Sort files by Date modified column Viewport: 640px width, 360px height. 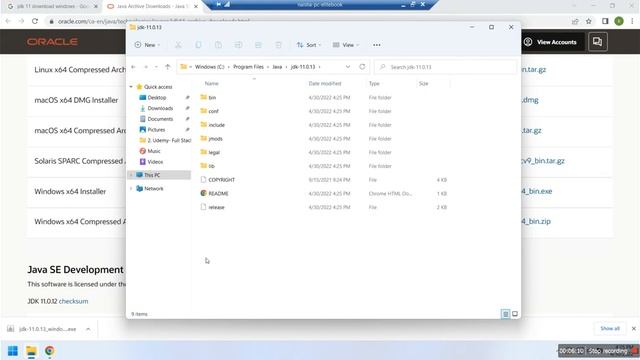(325, 84)
